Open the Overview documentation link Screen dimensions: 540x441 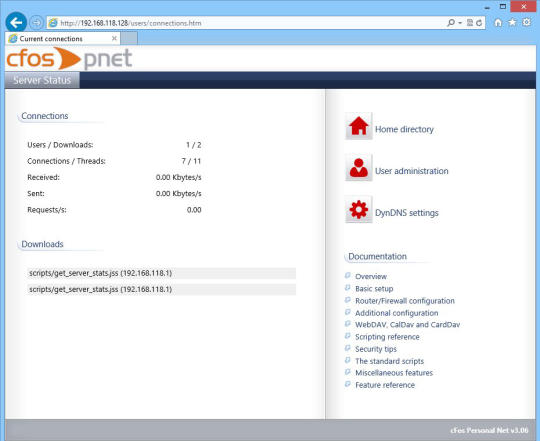coord(371,276)
